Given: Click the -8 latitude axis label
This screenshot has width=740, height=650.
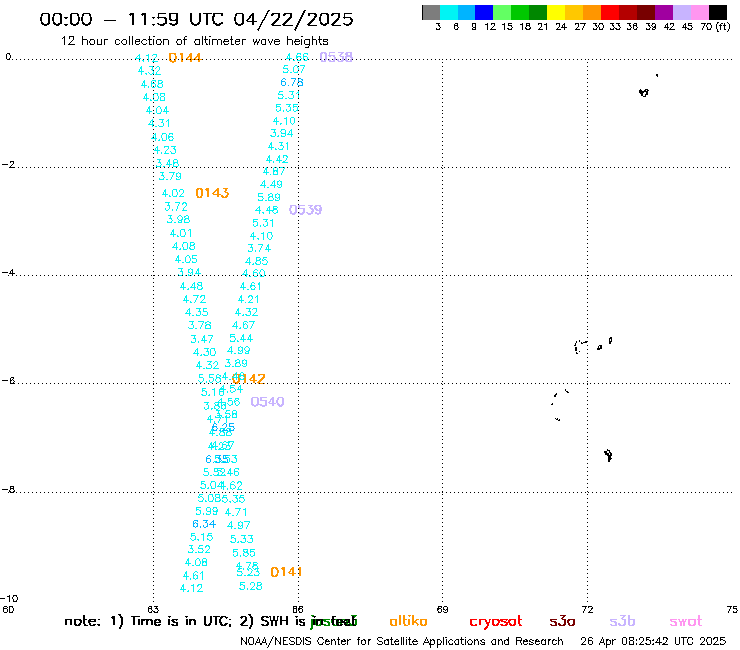Looking at the screenshot, I should [x=8, y=490].
